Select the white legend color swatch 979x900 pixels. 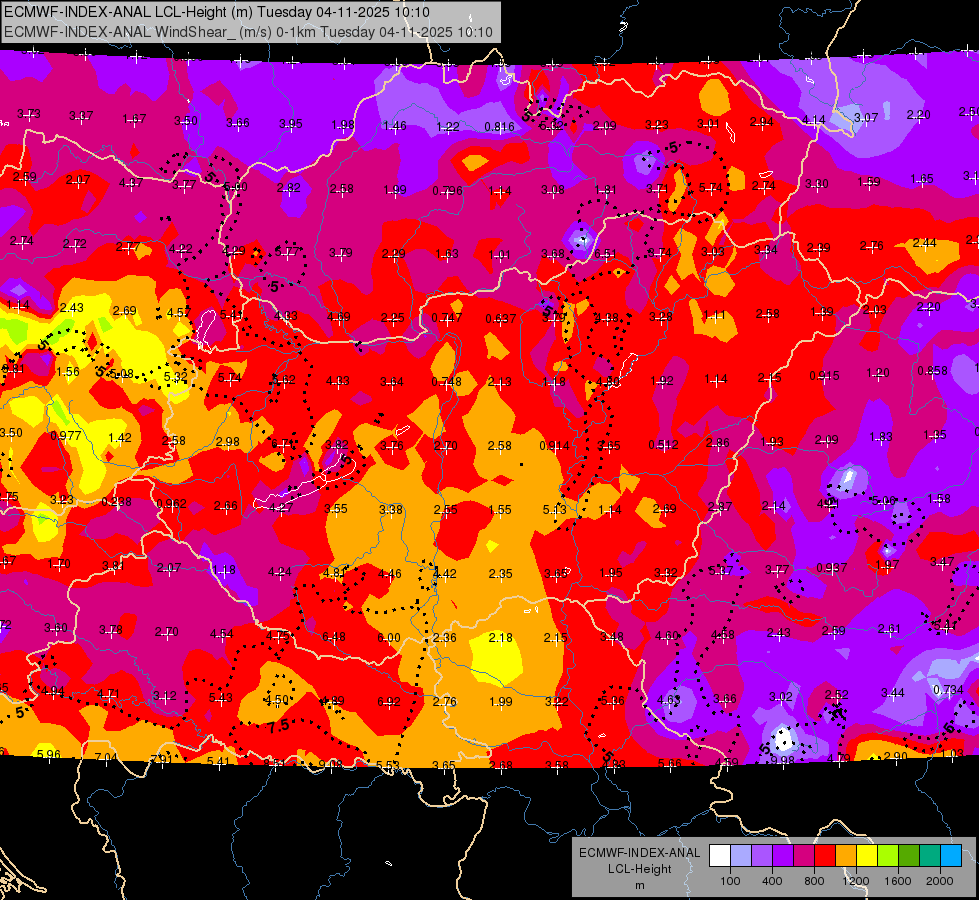tap(720, 856)
